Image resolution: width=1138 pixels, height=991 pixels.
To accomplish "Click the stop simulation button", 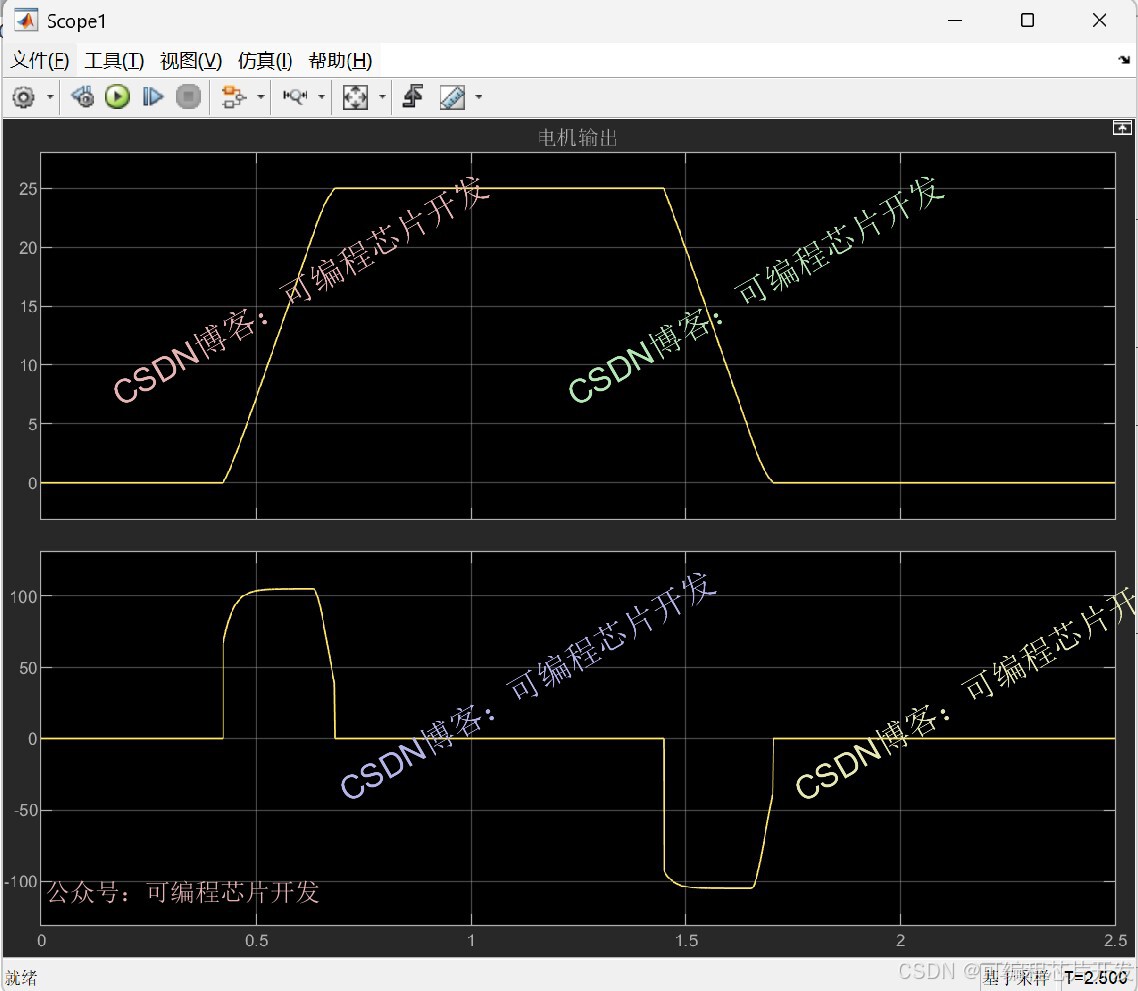I will (189, 97).
